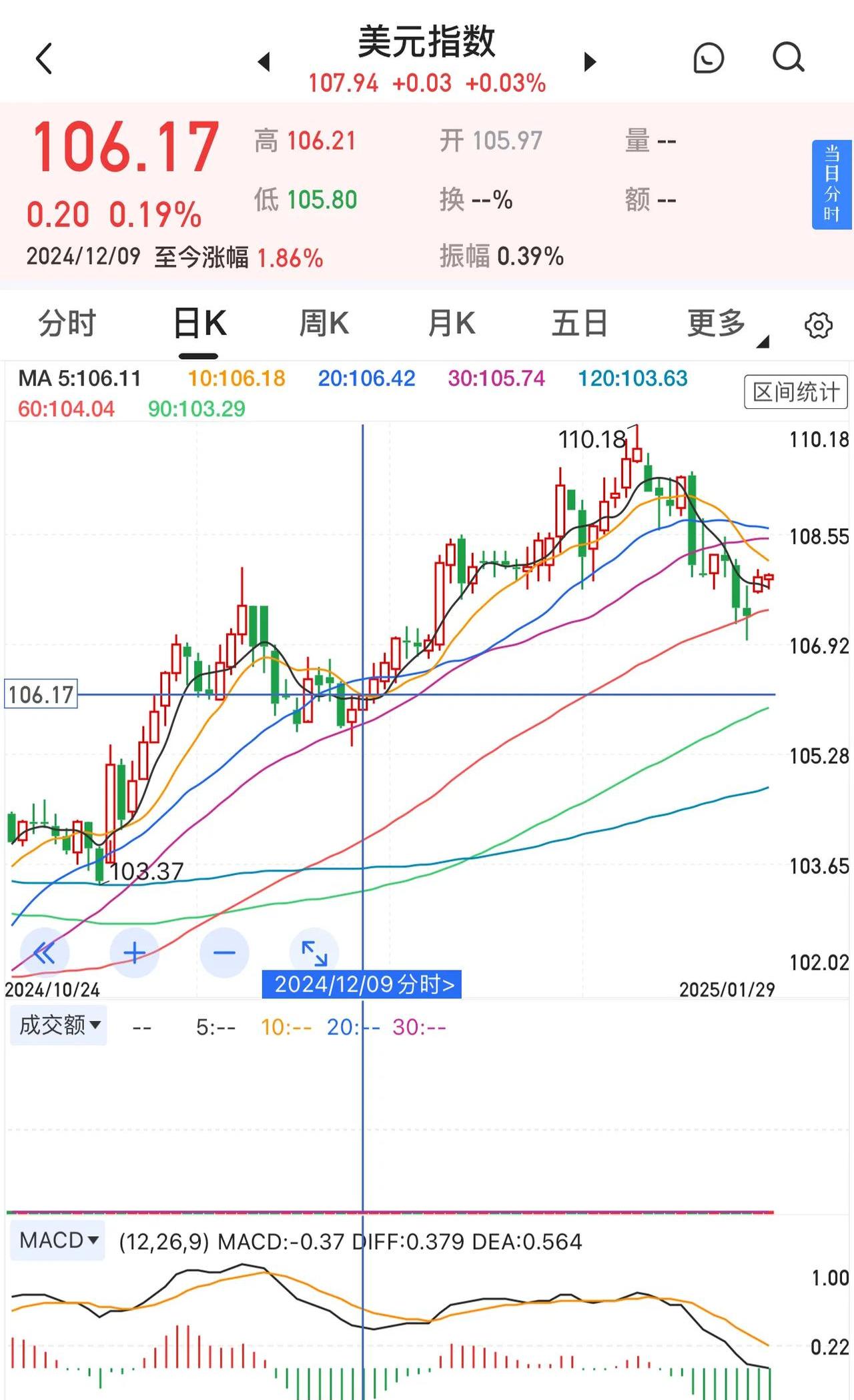Zoom in chart with plus button

pyautogui.click(x=134, y=952)
